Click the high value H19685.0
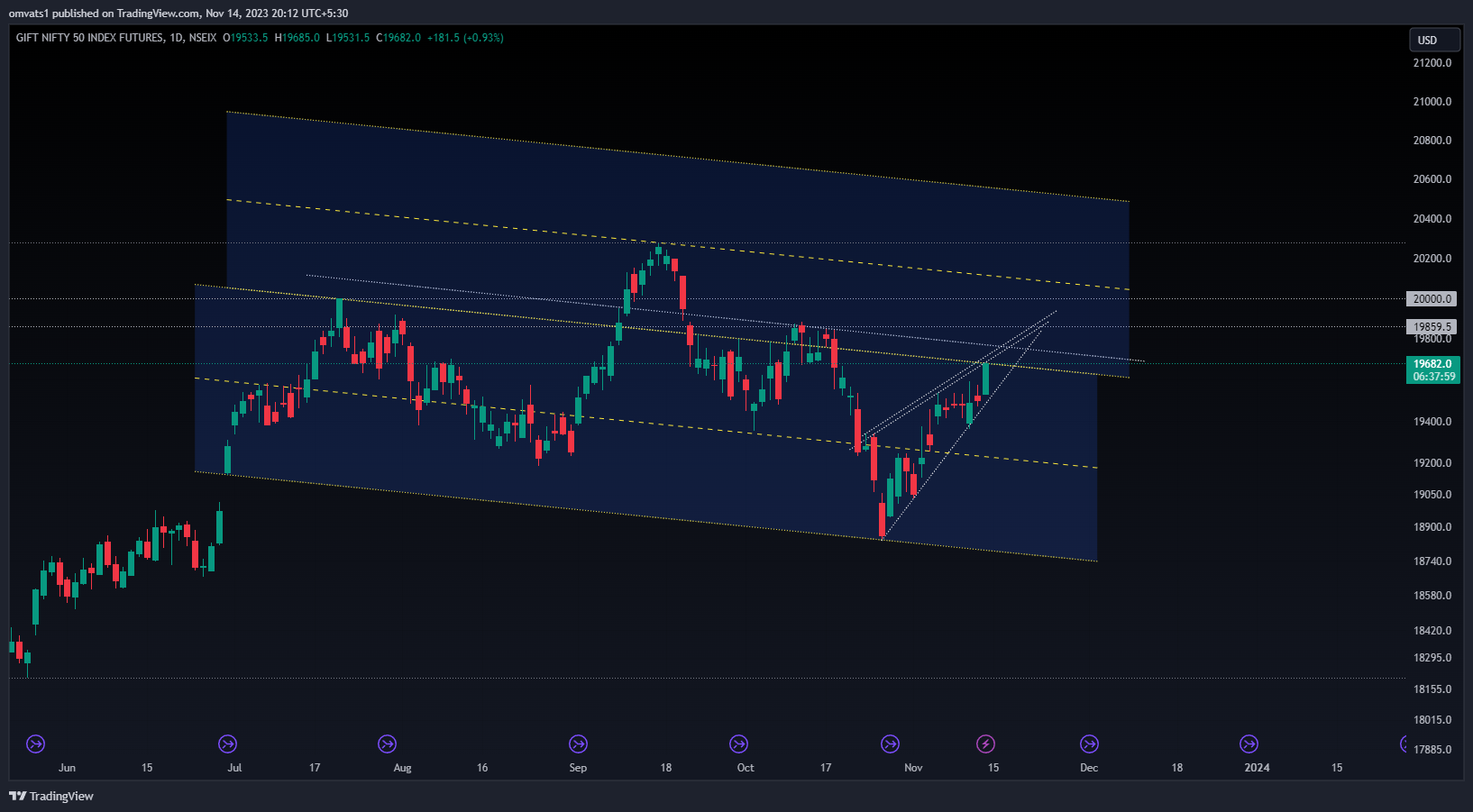 [297, 38]
